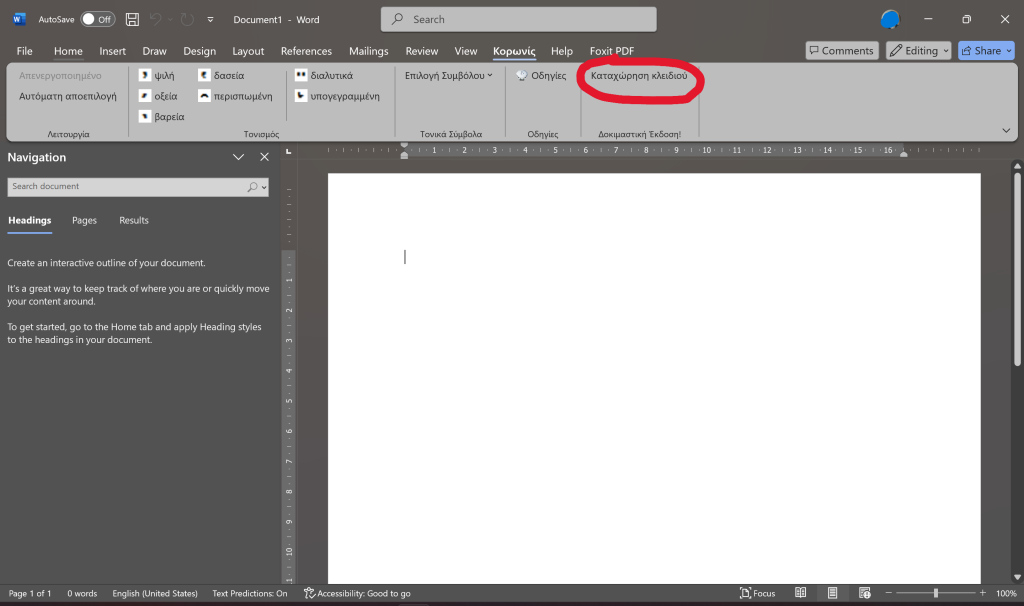Click the Καταχώρηση κλειδιού button
This screenshot has height=606, width=1024.
point(639,75)
